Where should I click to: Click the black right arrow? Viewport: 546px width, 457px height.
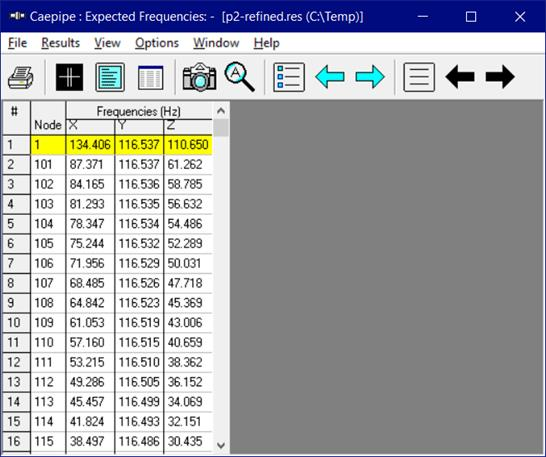[500, 77]
